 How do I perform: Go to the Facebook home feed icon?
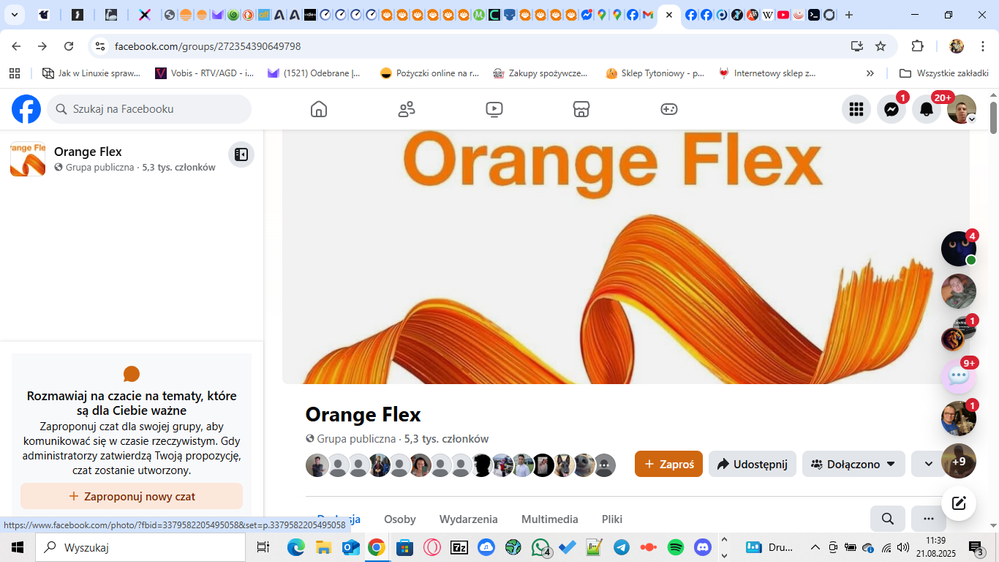(319, 110)
